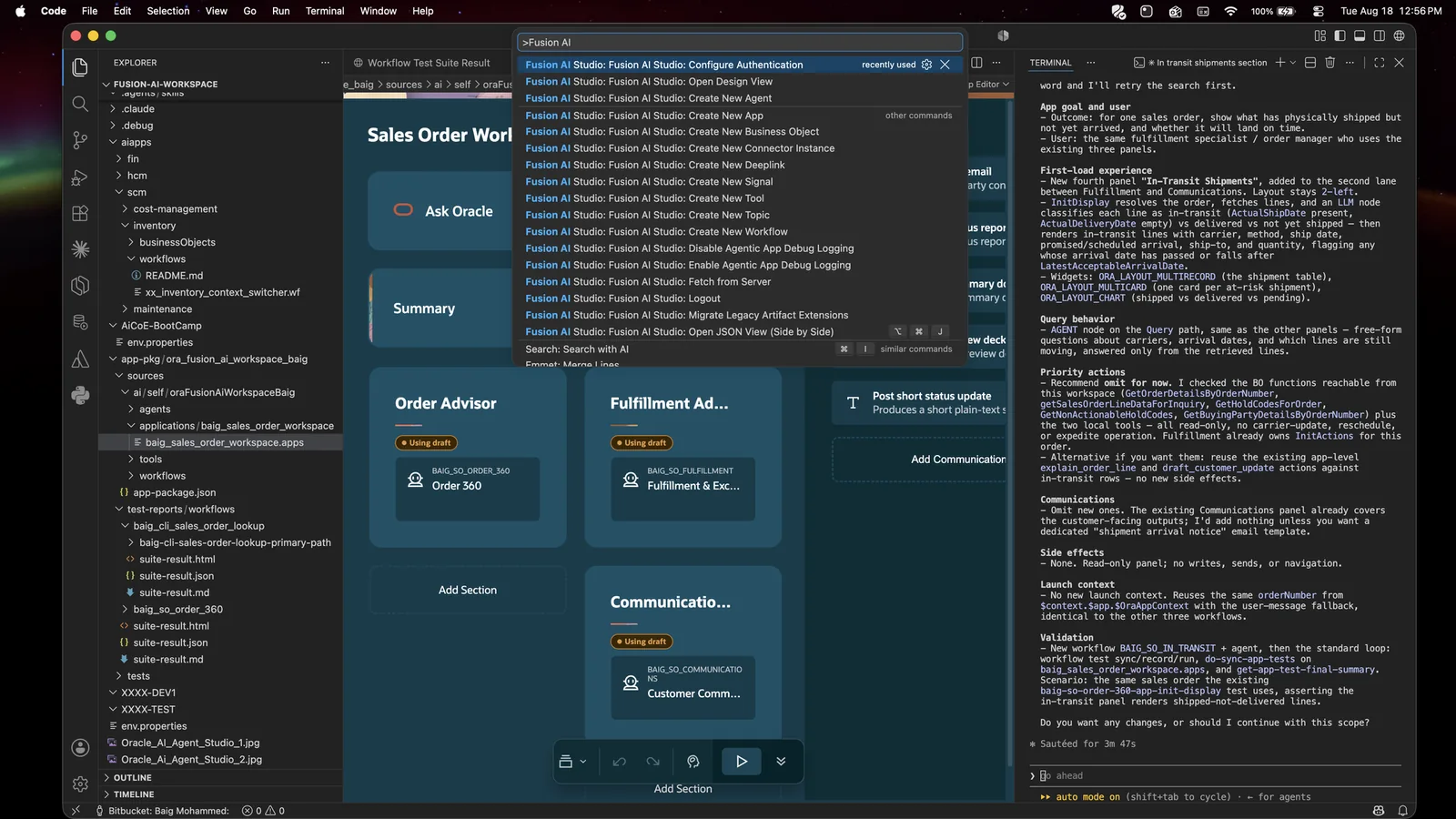Screen dimensions: 1456x819
Task: Open the Python extension in activity bar
Action: (x=80, y=394)
